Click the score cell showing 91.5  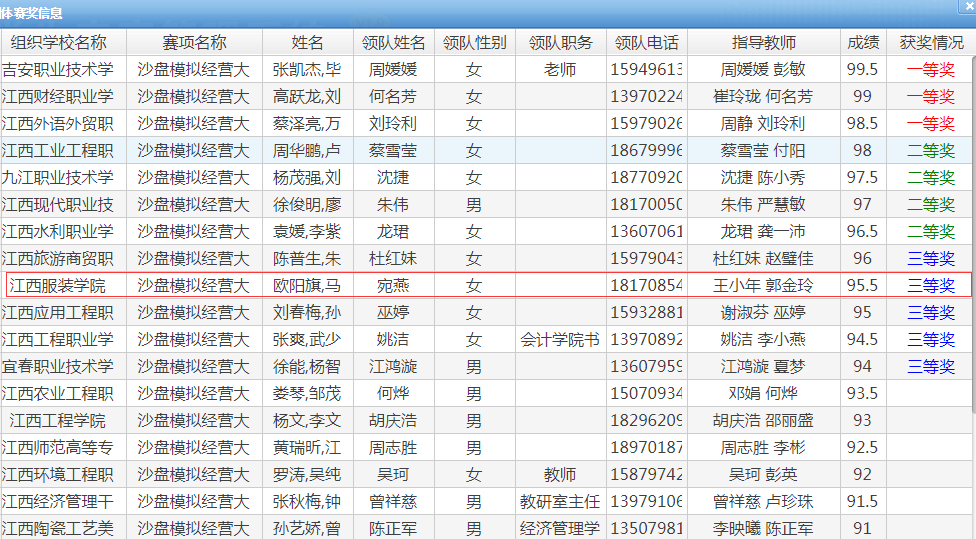tap(862, 501)
